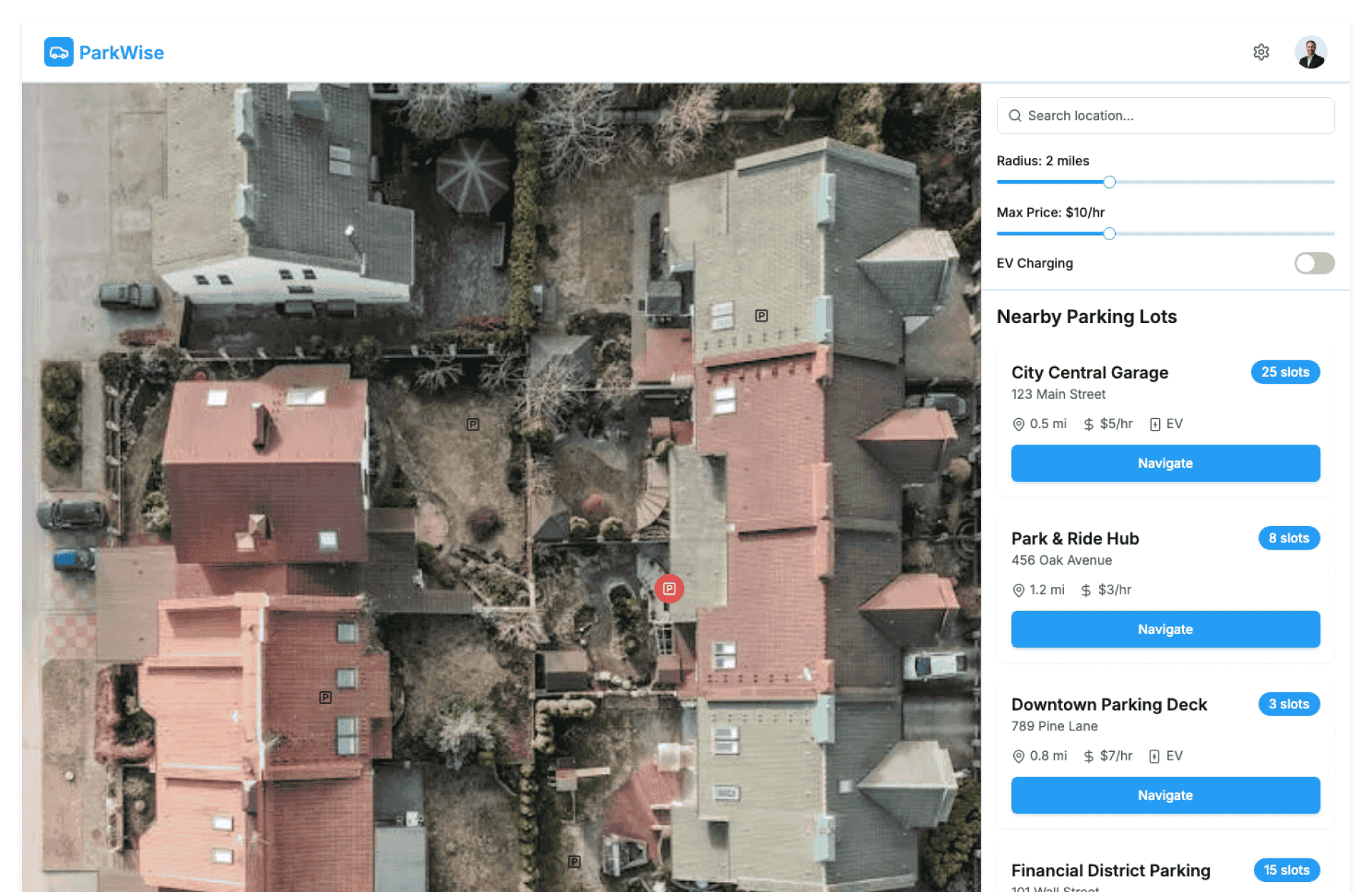Screen dimensions: 1372x892
Task: Click the parking marker in central garden
Action: point(472,424)
